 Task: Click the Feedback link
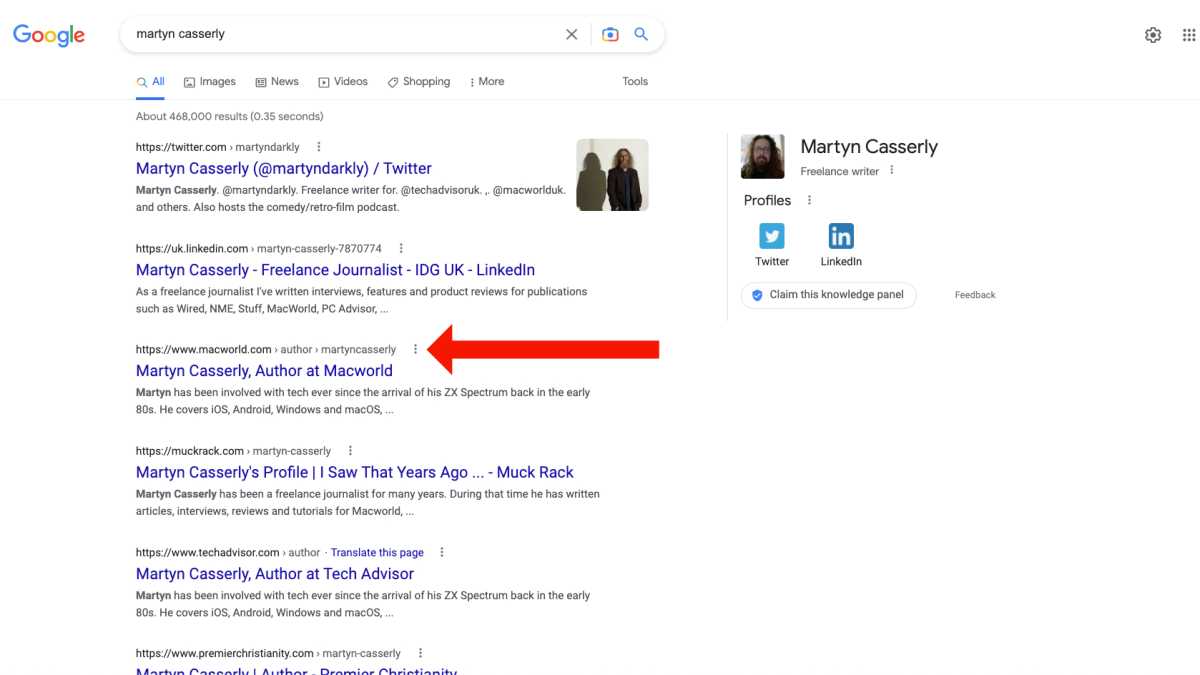[975, 295]
